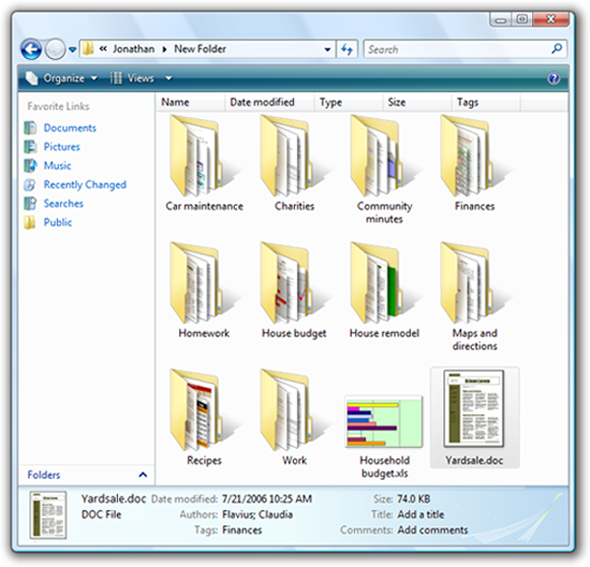Edit Authors field Flavius; Claudia
Viewport: 590px width, 567px height.
(257, 515)
